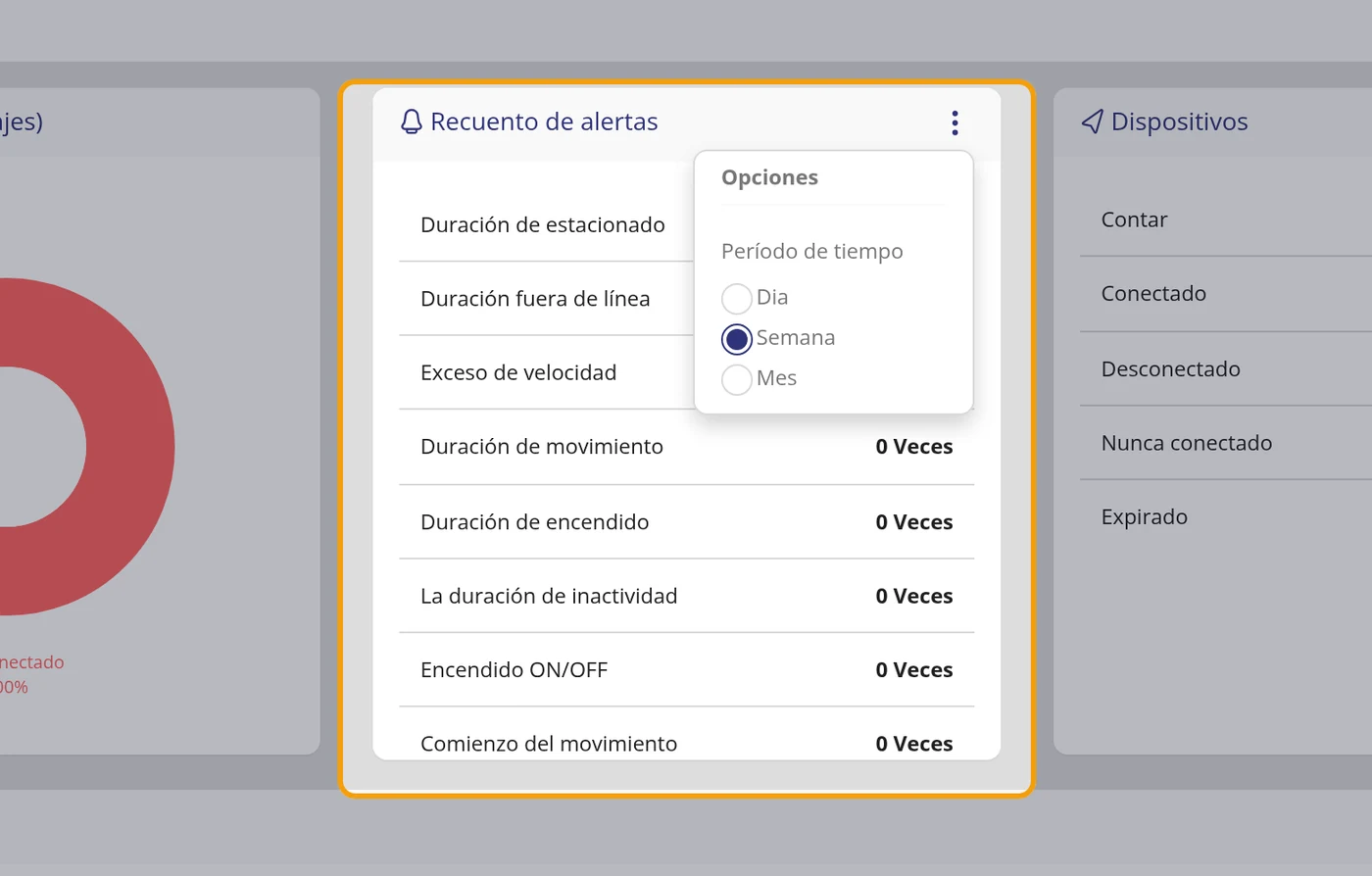Viewport: 1372px width, 876px height.
Task: Select the Comienzo del movimiento alert row
Action: pyautogui.click(x=687, y=734)
